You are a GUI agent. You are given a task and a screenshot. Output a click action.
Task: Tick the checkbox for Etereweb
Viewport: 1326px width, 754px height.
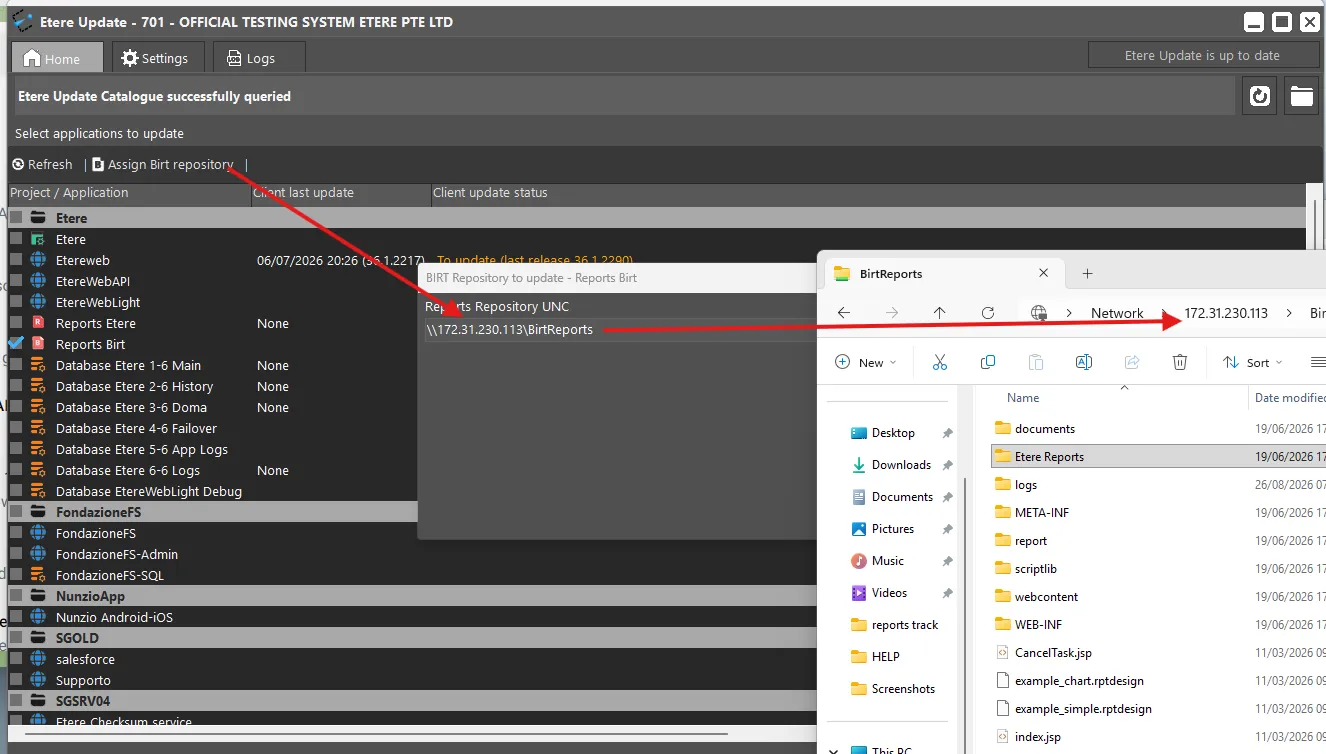16,260
